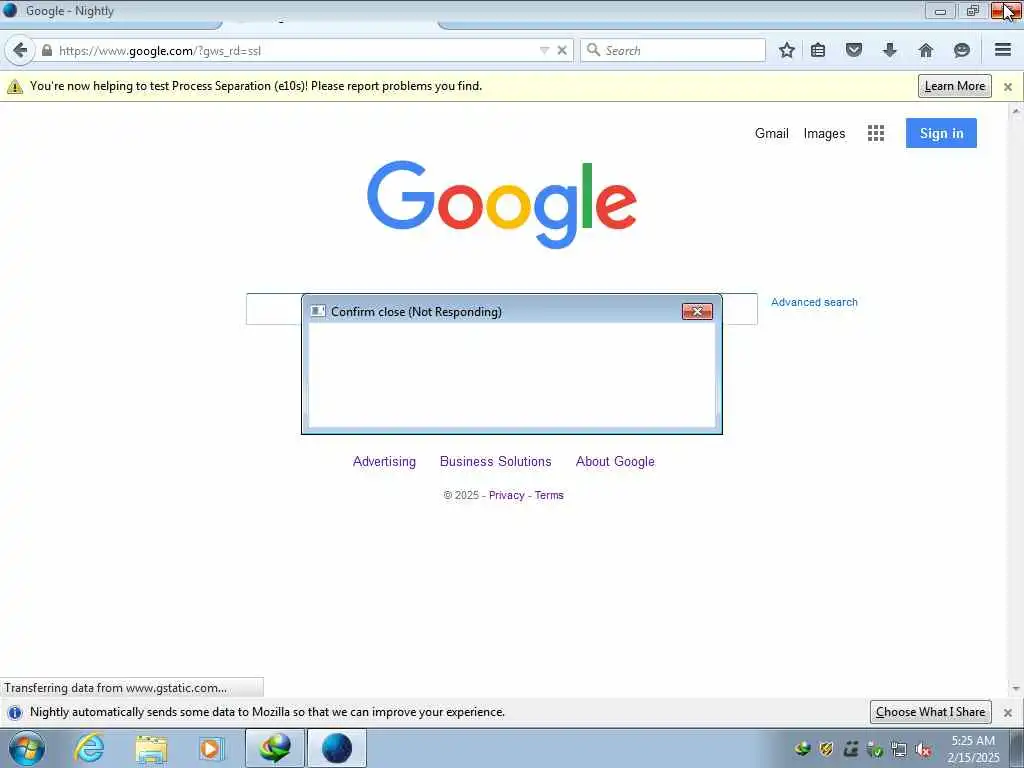Open Business Solutions link
The width and height of the screenshot is (1024, 768).
[496, 462]
